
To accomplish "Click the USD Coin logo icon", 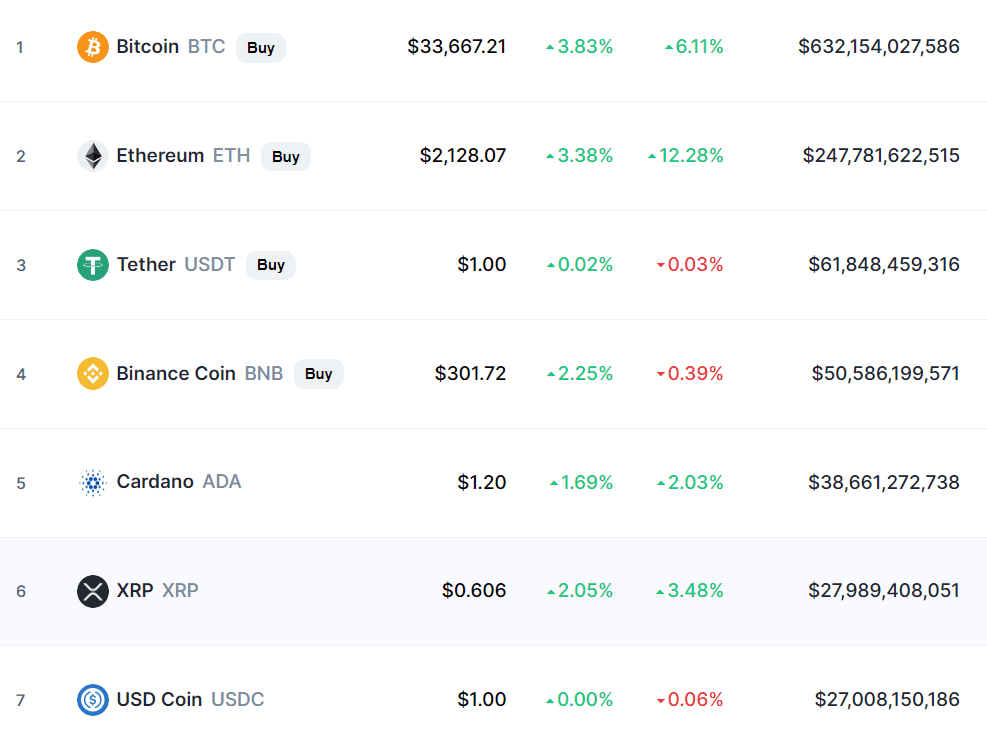I will [93, 700].
